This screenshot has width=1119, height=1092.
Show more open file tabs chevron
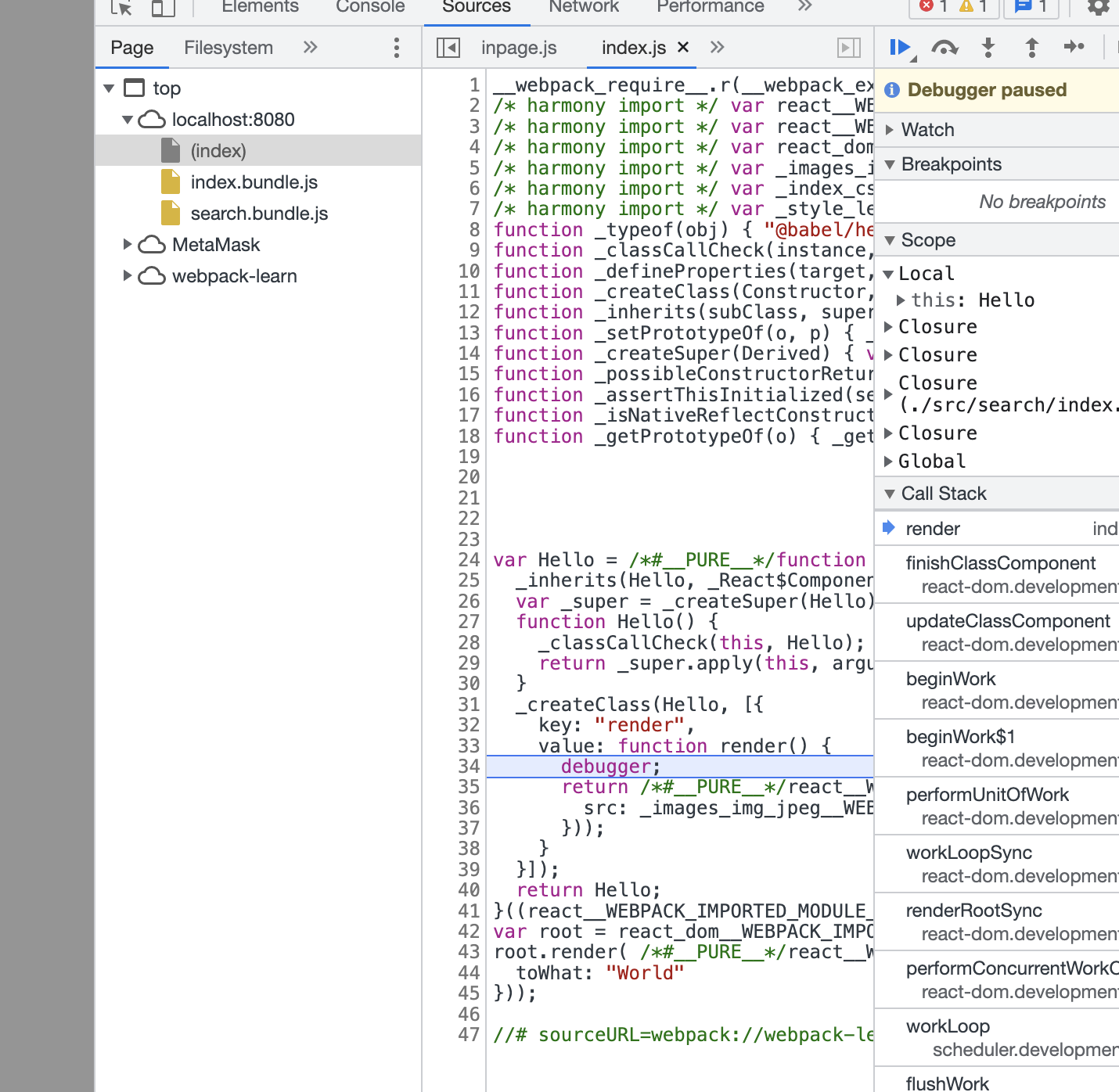click(717, 48)
